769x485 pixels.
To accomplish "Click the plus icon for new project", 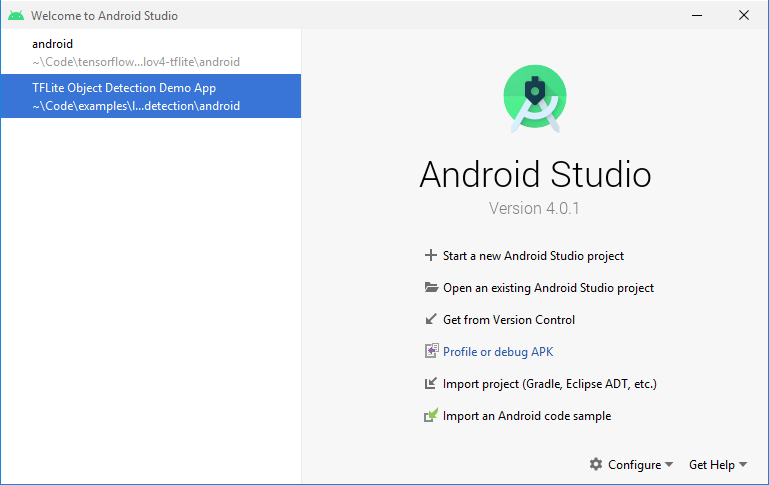I will click(x=431, y=255).
